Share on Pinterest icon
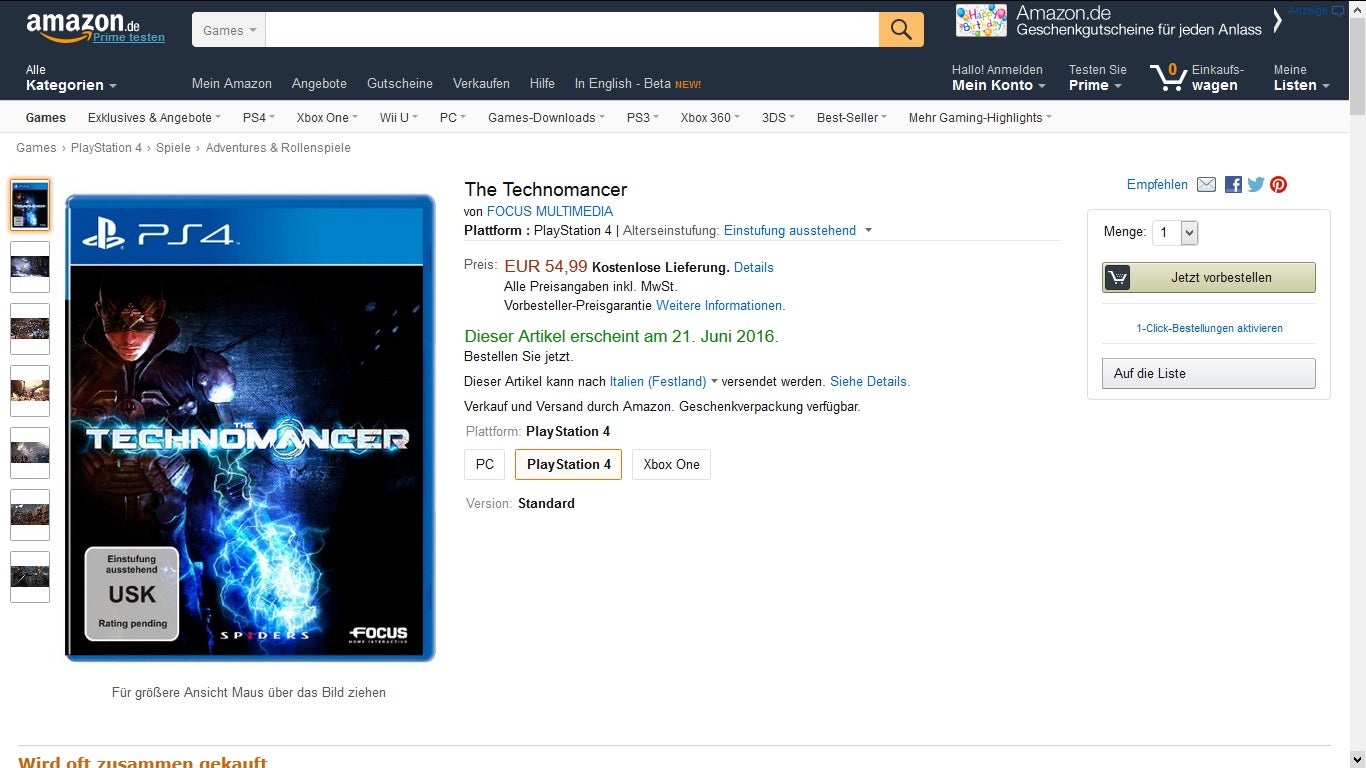 pyautogui.click(x=1278, y=185)
